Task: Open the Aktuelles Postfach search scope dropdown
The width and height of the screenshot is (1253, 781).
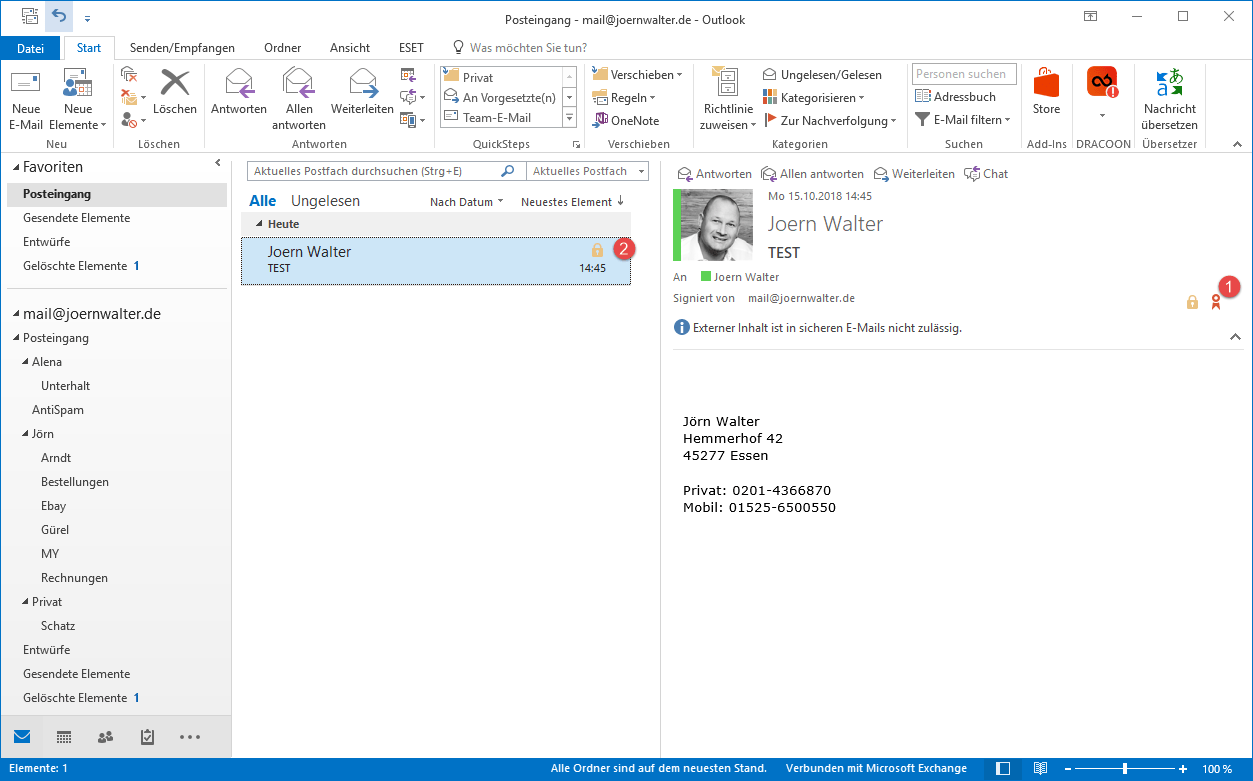Action: [x=587, y=172]
